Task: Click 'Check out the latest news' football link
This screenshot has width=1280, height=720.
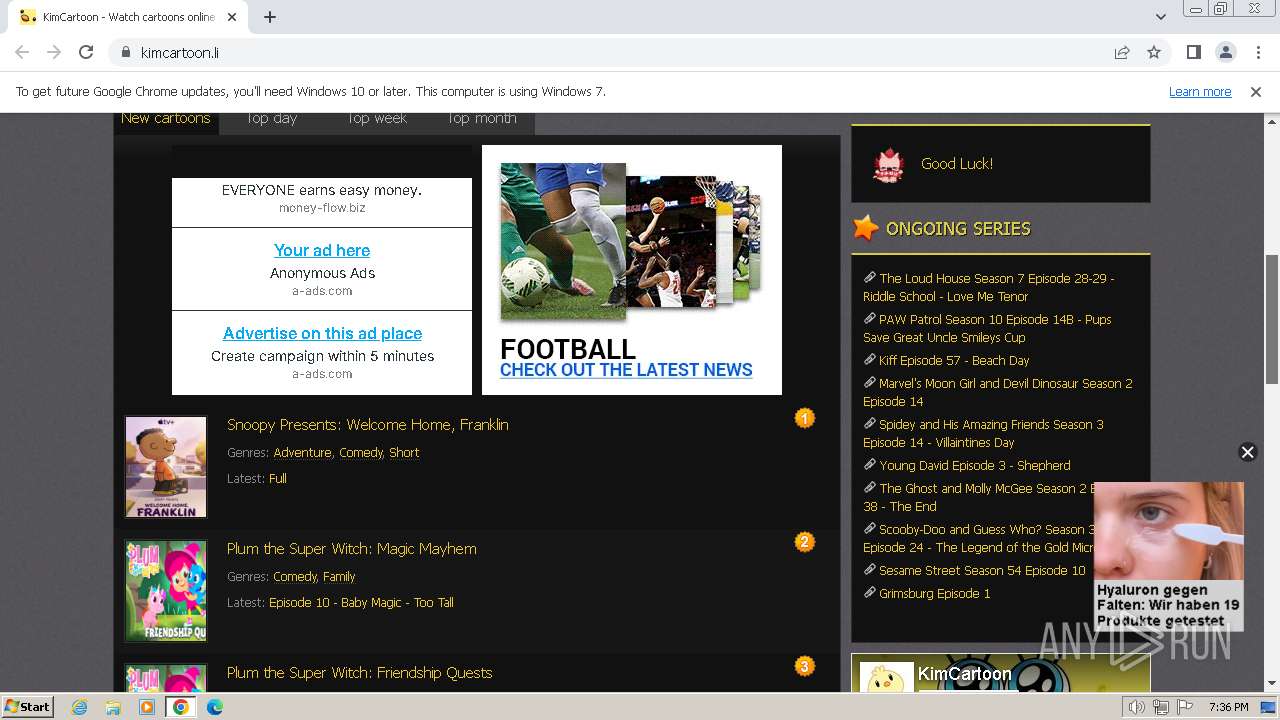Action: [x=626, y=370]
